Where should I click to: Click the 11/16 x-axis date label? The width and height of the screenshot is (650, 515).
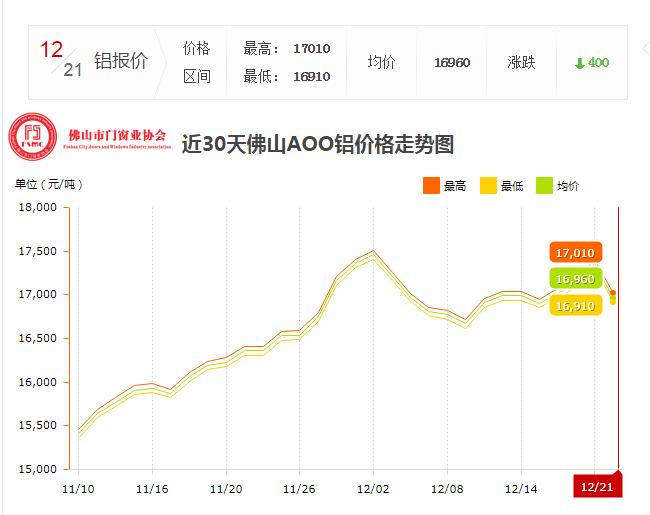click(x=152, y=489)
